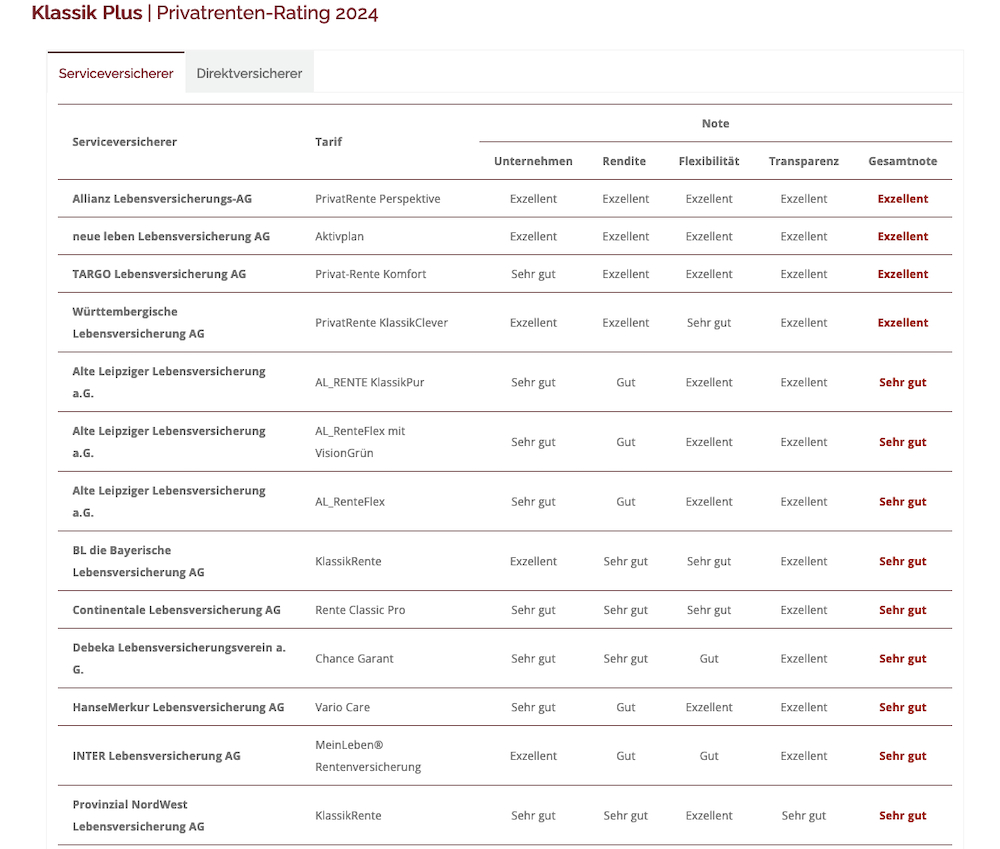
Task: Select INTER Lebensversicherung AG
Action: coord(156,756)
